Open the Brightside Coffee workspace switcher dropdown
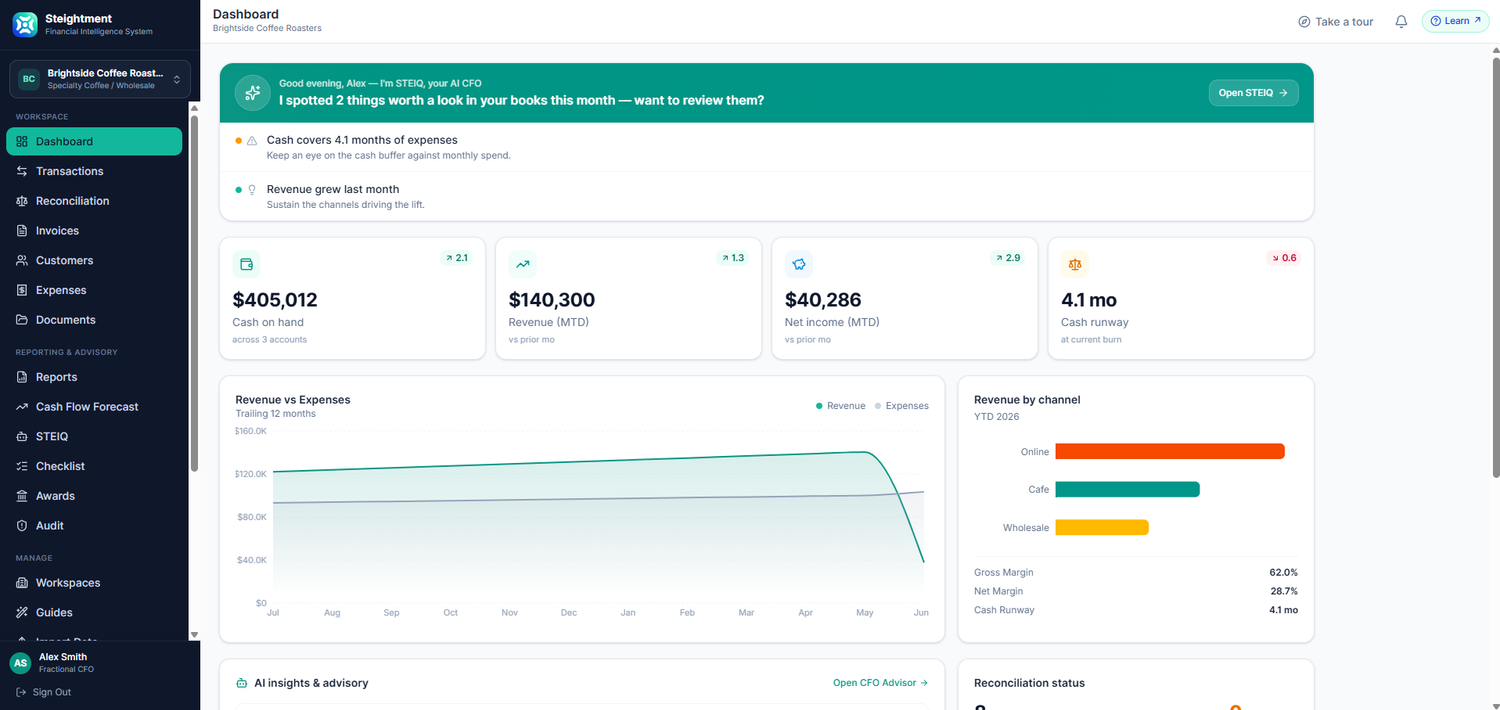1500x710 pixels. (100, 79)
